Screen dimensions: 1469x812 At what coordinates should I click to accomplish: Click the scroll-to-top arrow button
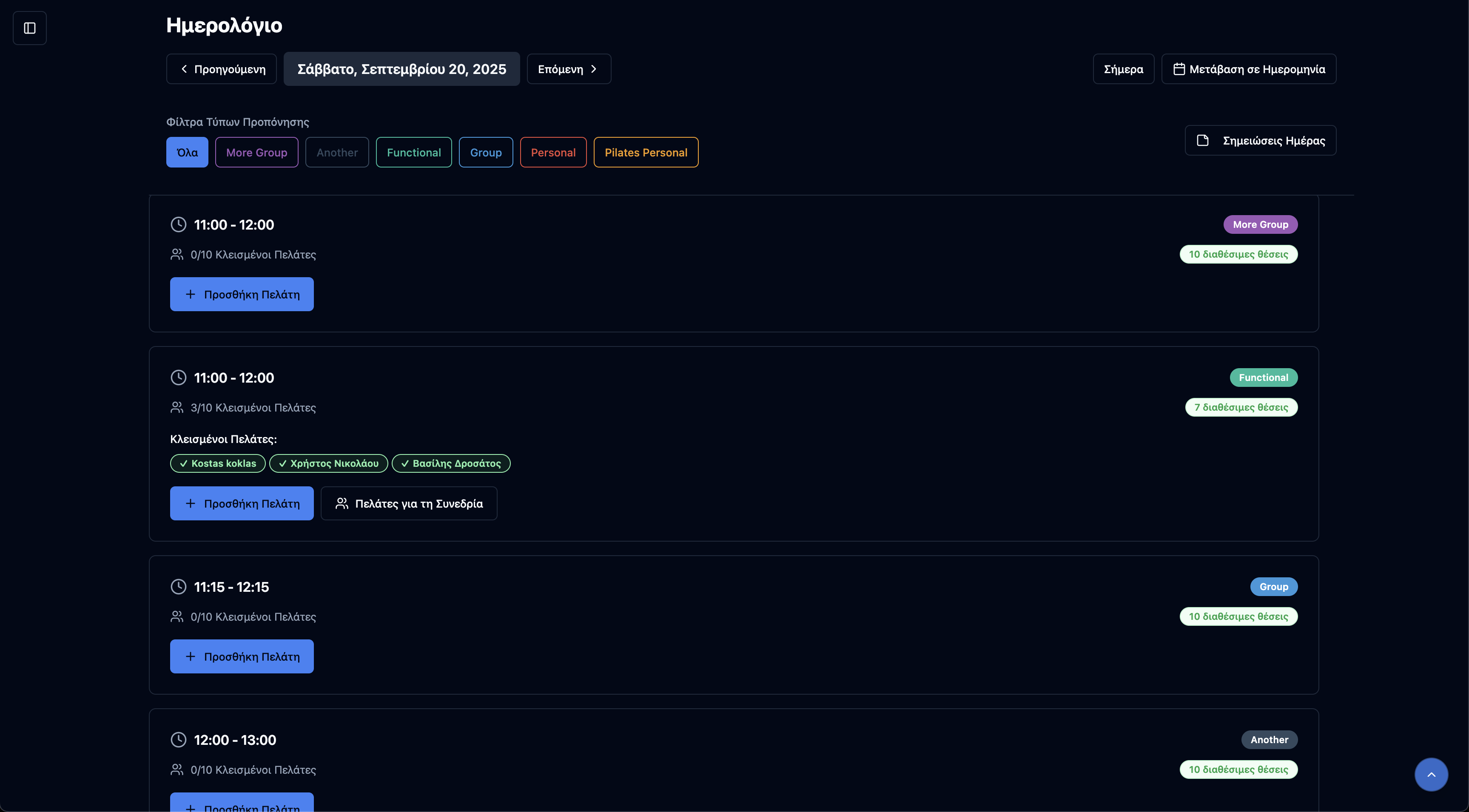(x=1431, y=774)
